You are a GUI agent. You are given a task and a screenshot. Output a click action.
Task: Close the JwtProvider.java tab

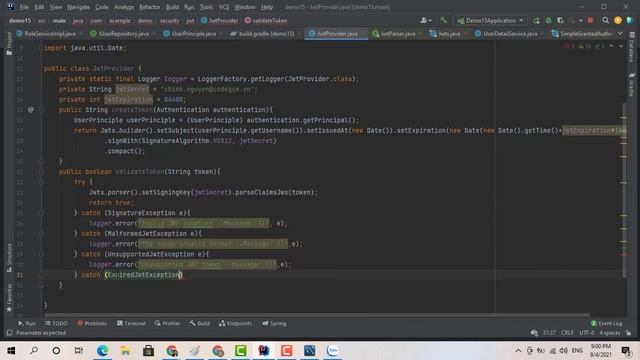click(x=362, y=34)
